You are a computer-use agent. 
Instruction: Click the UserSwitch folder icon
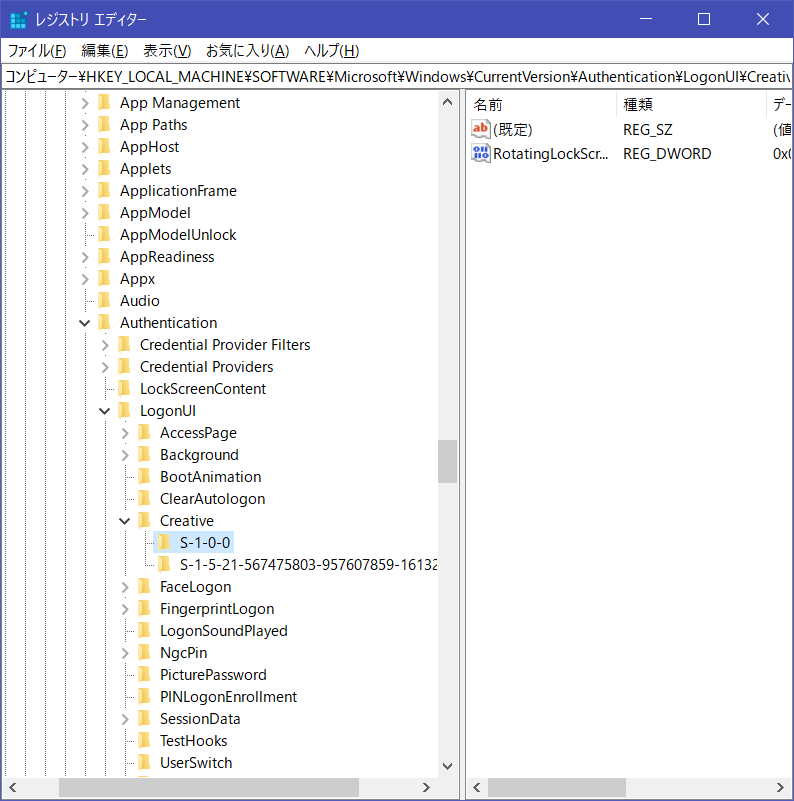(x=145, y=762)
